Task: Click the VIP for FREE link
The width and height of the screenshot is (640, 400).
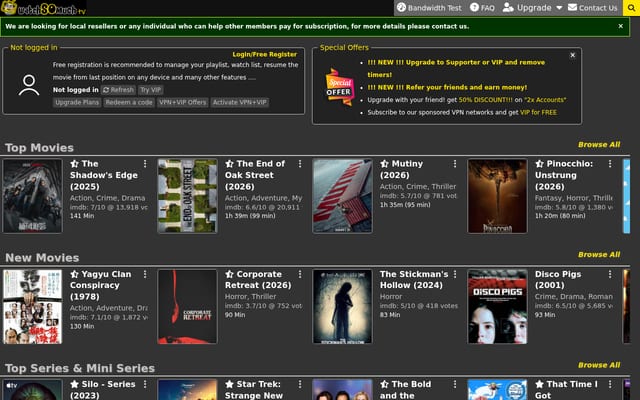Action: [x=538, y=112]
